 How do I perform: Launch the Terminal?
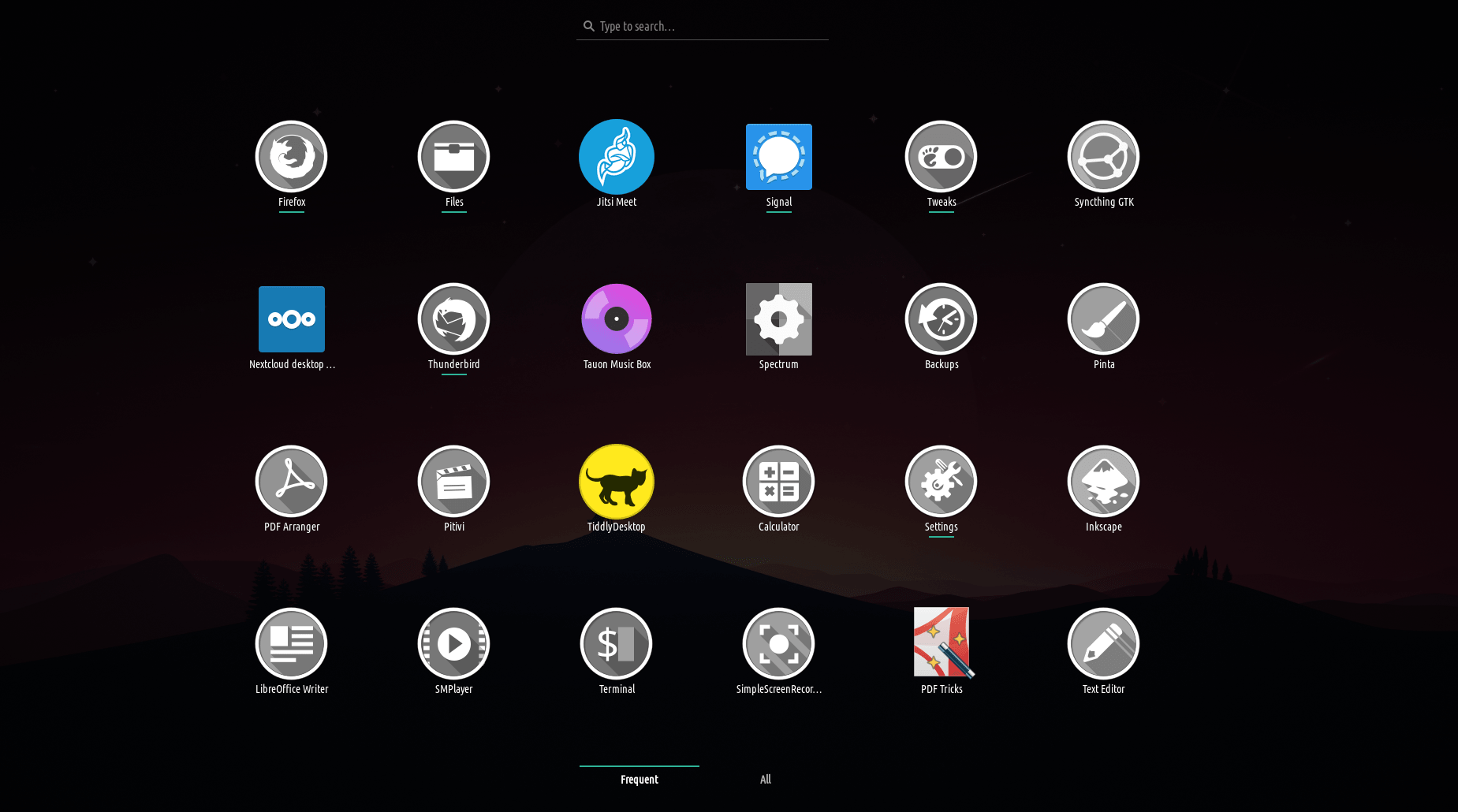coord(616,644)
